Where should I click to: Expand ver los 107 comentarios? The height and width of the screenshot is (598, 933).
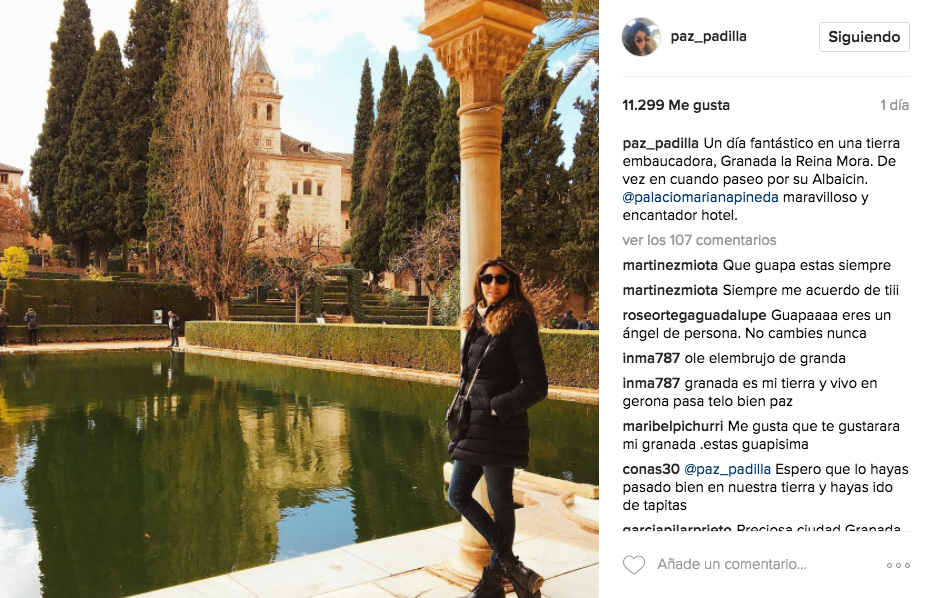pyautogui.click(x=699, y=240)
